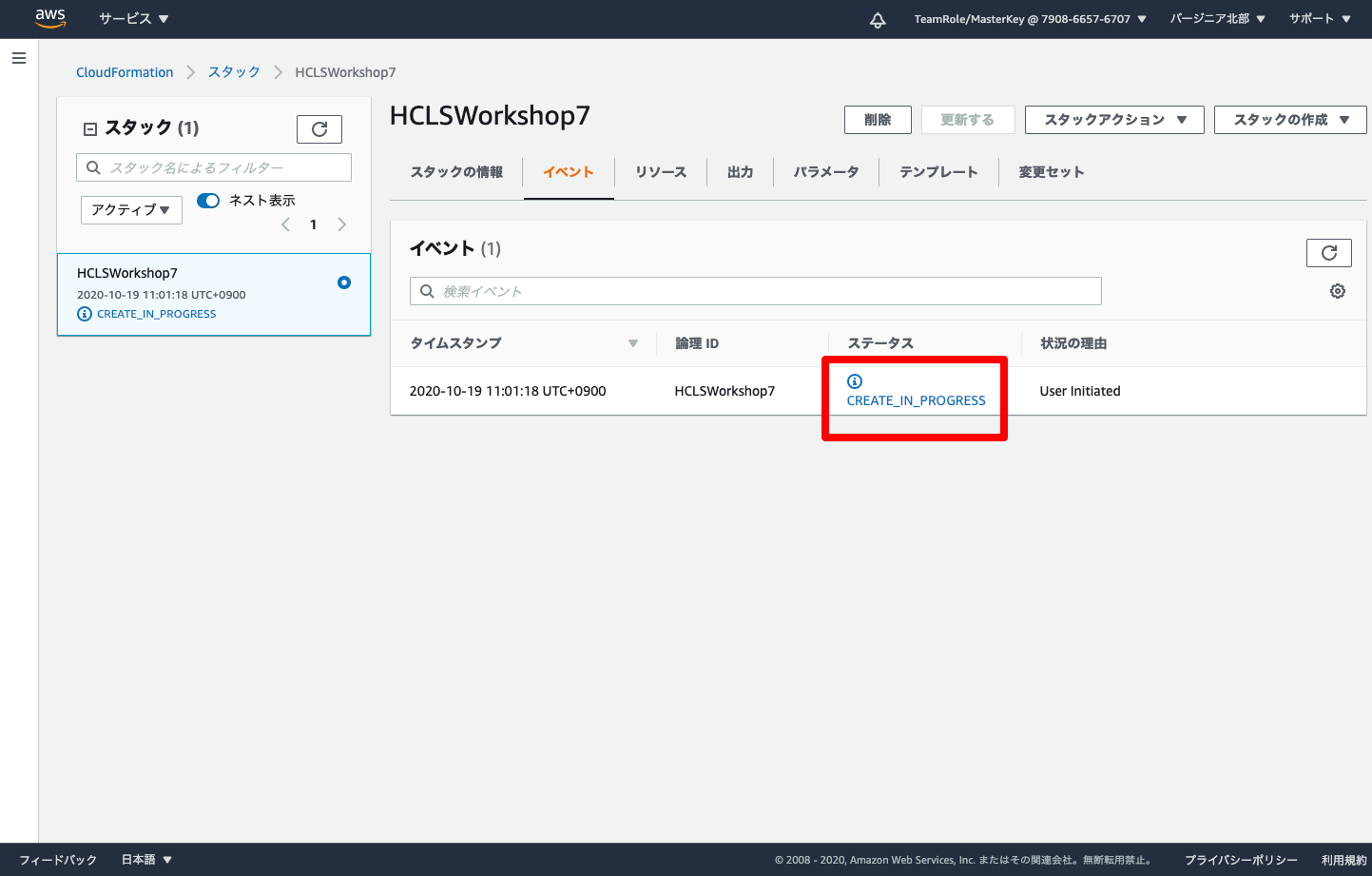Expand the スタックの作成 dropdown
This screenshot has width=1372, height=876.
point(1290,120)
